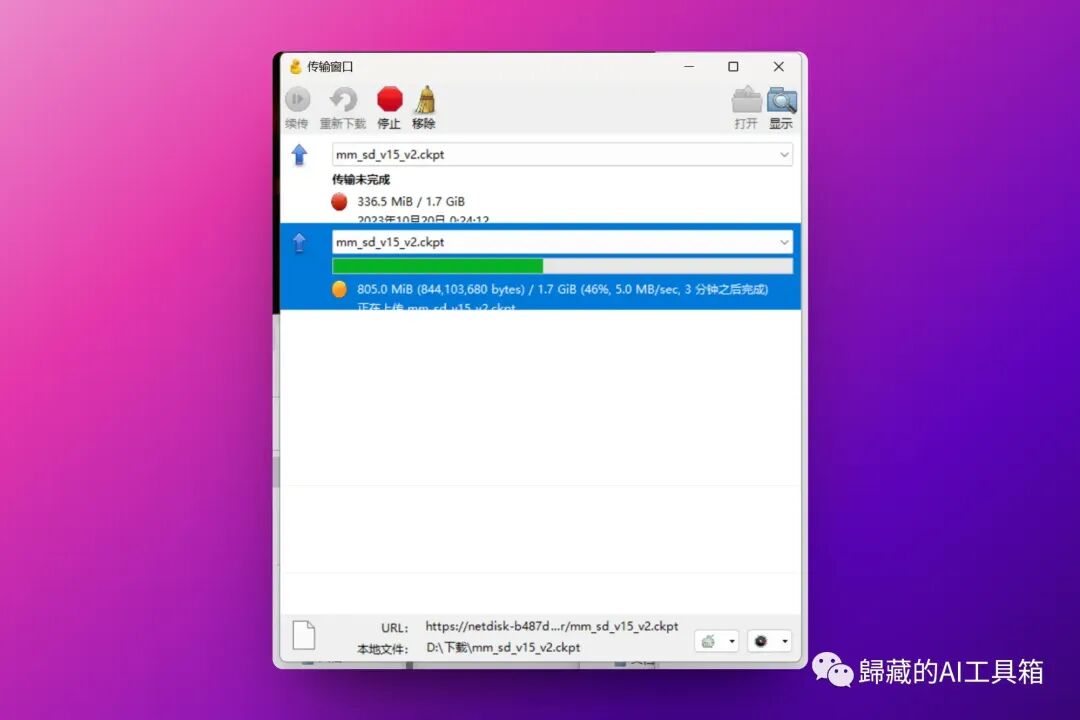Click the 传输窗口 window title
The height and width of the screenshot is (720, 1080).
[330, 66]
